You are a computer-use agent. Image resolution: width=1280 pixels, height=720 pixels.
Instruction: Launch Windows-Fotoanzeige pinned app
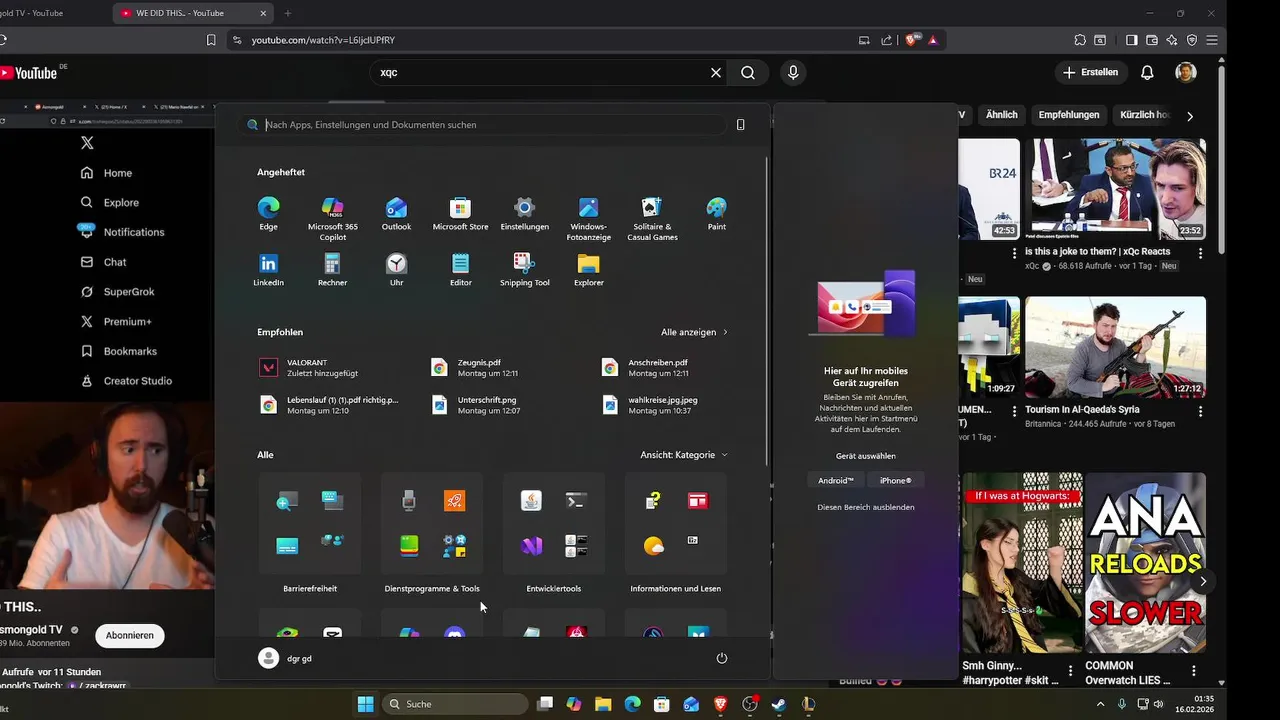[x=588, y=218]
